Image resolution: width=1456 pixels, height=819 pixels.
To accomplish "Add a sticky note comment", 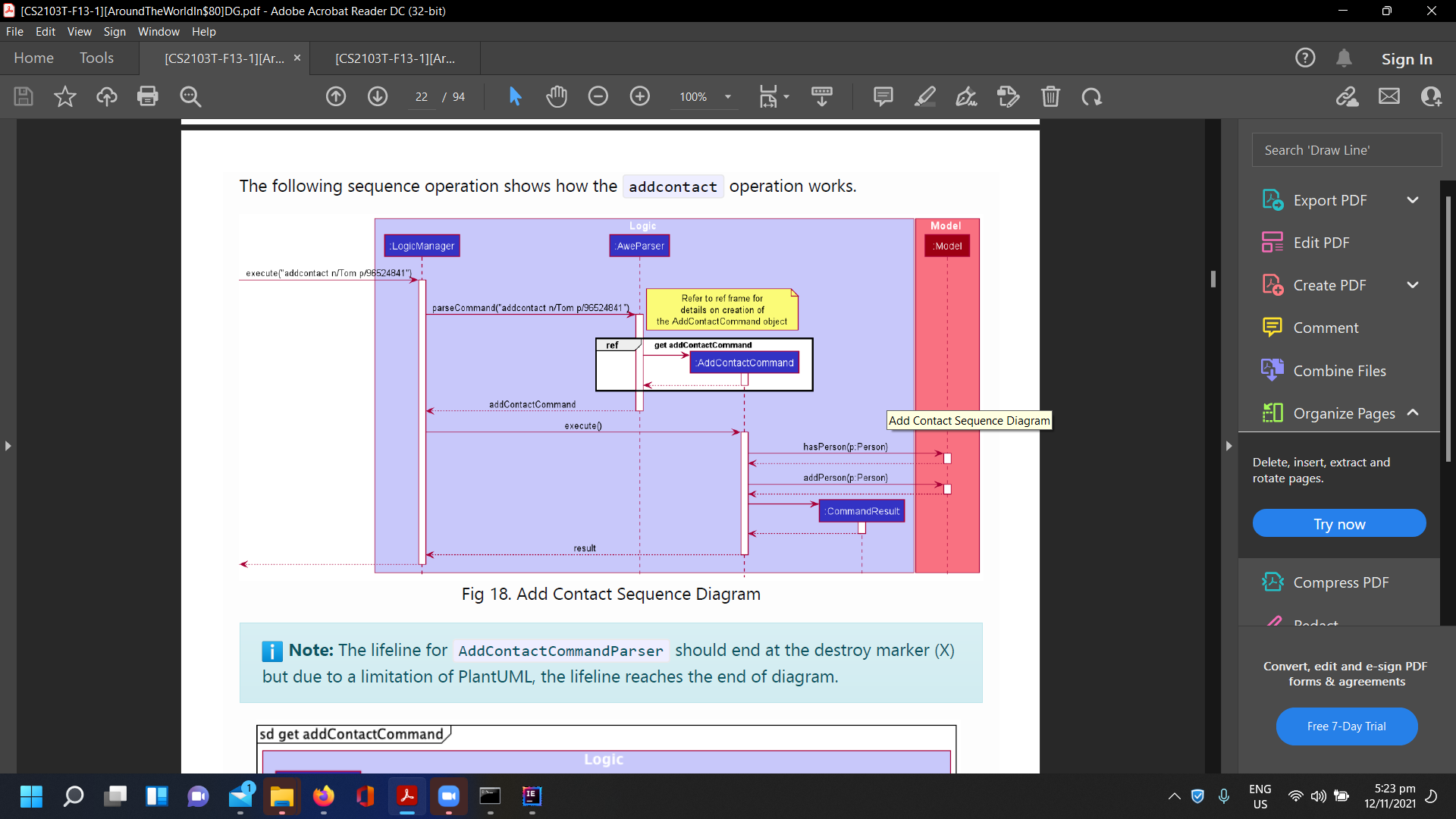I will (x=883, y=96).
